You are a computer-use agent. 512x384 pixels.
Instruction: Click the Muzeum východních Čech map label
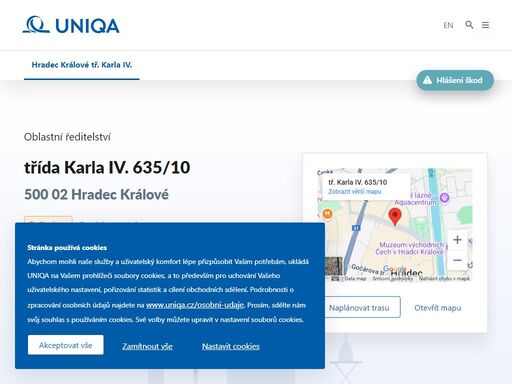(x=411, y=248)
